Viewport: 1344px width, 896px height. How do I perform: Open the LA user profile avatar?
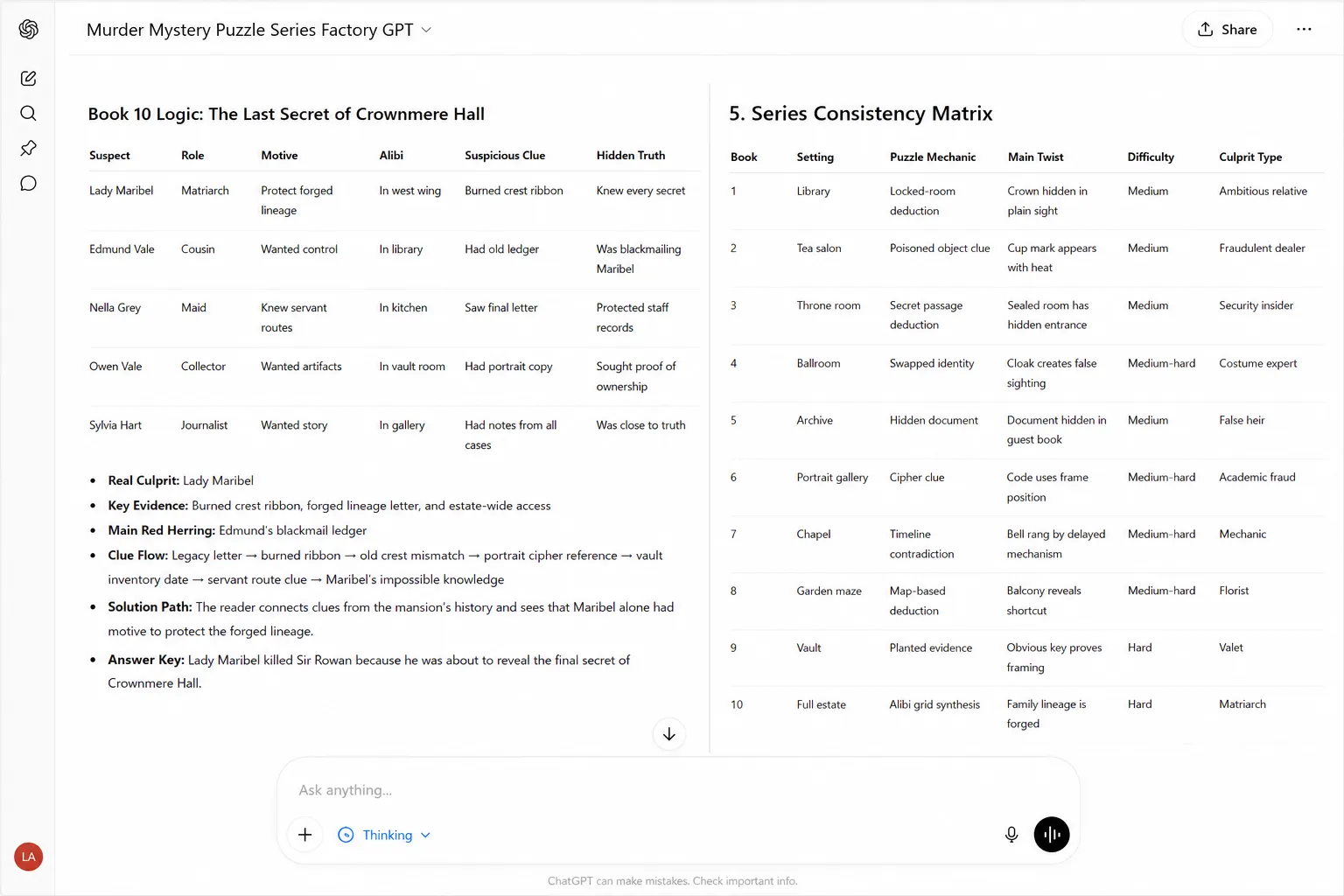click(x=28, y=857)
